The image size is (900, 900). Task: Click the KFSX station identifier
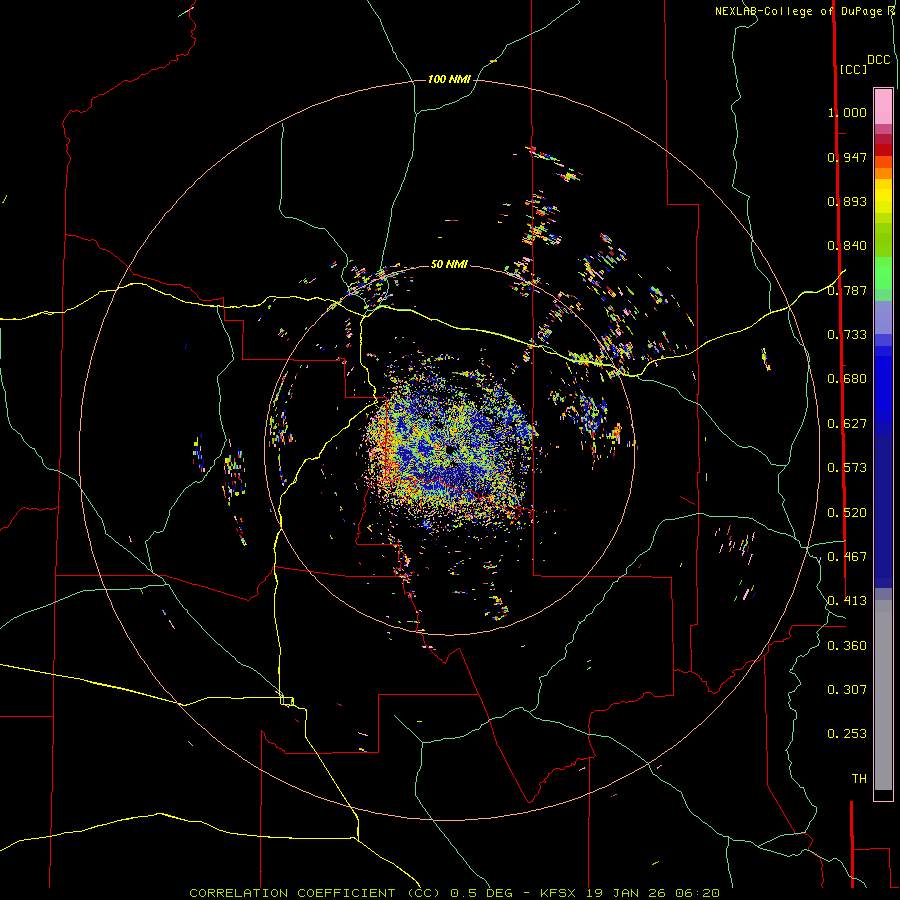557,893
